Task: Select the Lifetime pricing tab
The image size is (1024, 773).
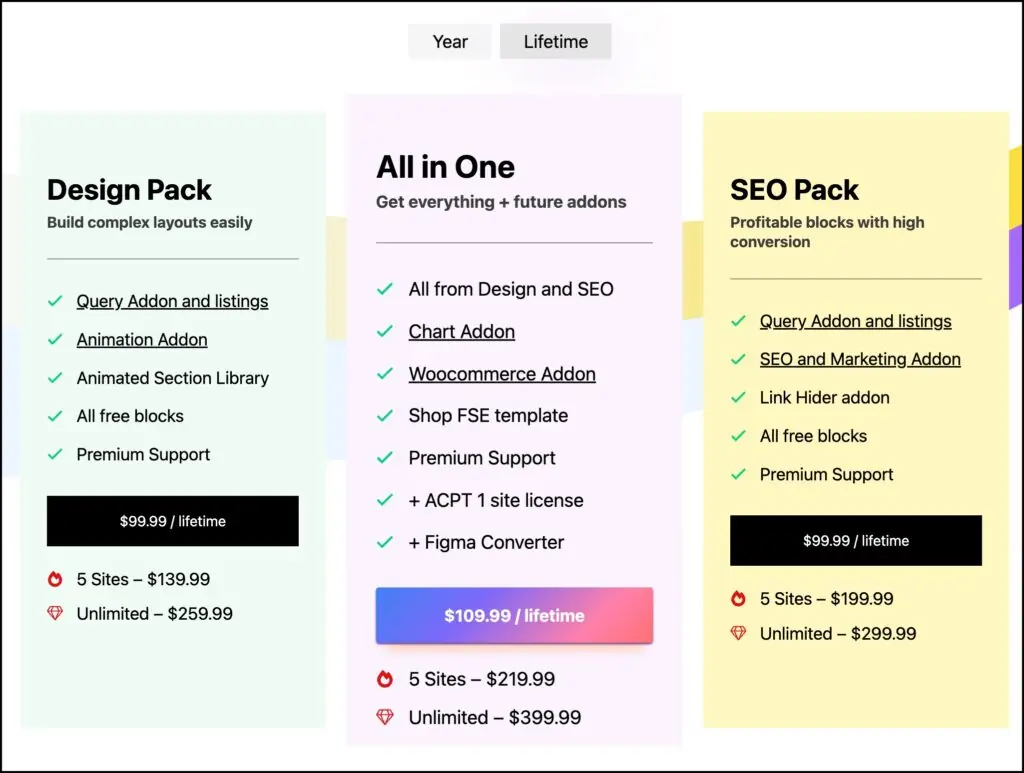Action: tap(556, 42)
